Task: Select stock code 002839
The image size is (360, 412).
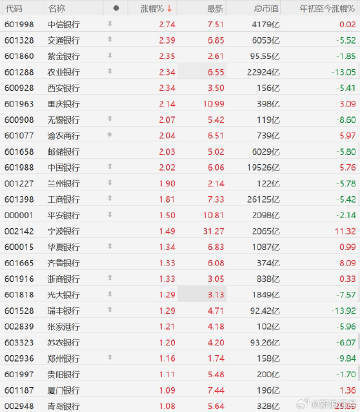Action: pyautogui.click(x=19, y=327)
